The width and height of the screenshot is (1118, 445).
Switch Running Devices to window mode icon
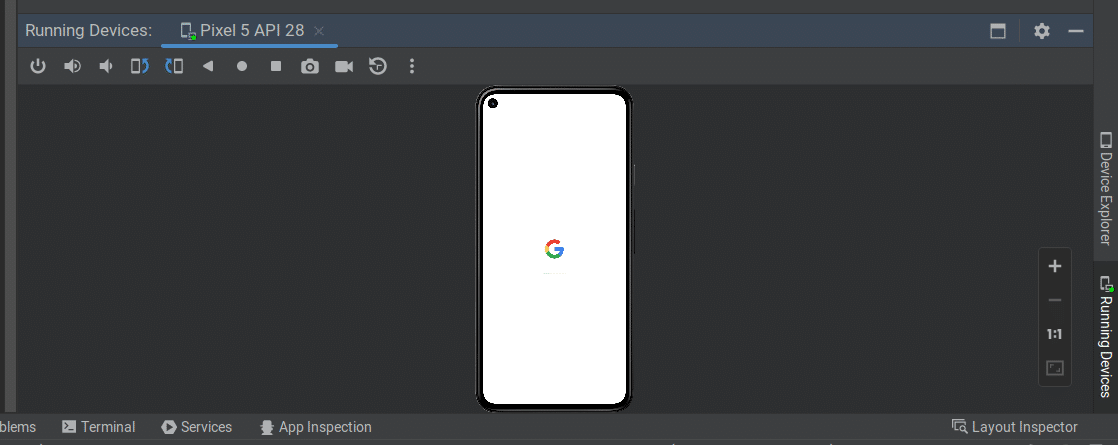(998, 31)
